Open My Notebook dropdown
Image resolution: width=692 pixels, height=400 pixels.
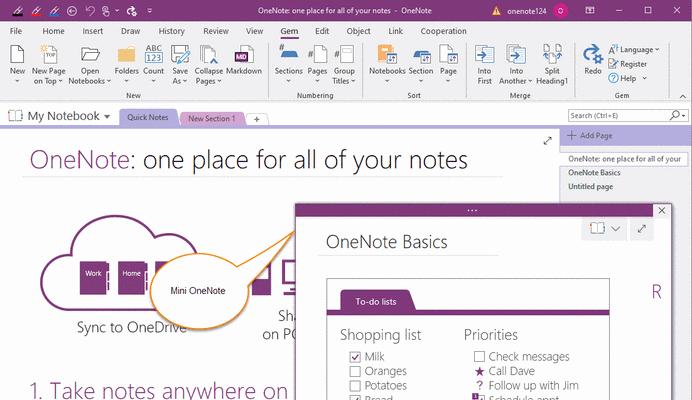coord(107,117)
